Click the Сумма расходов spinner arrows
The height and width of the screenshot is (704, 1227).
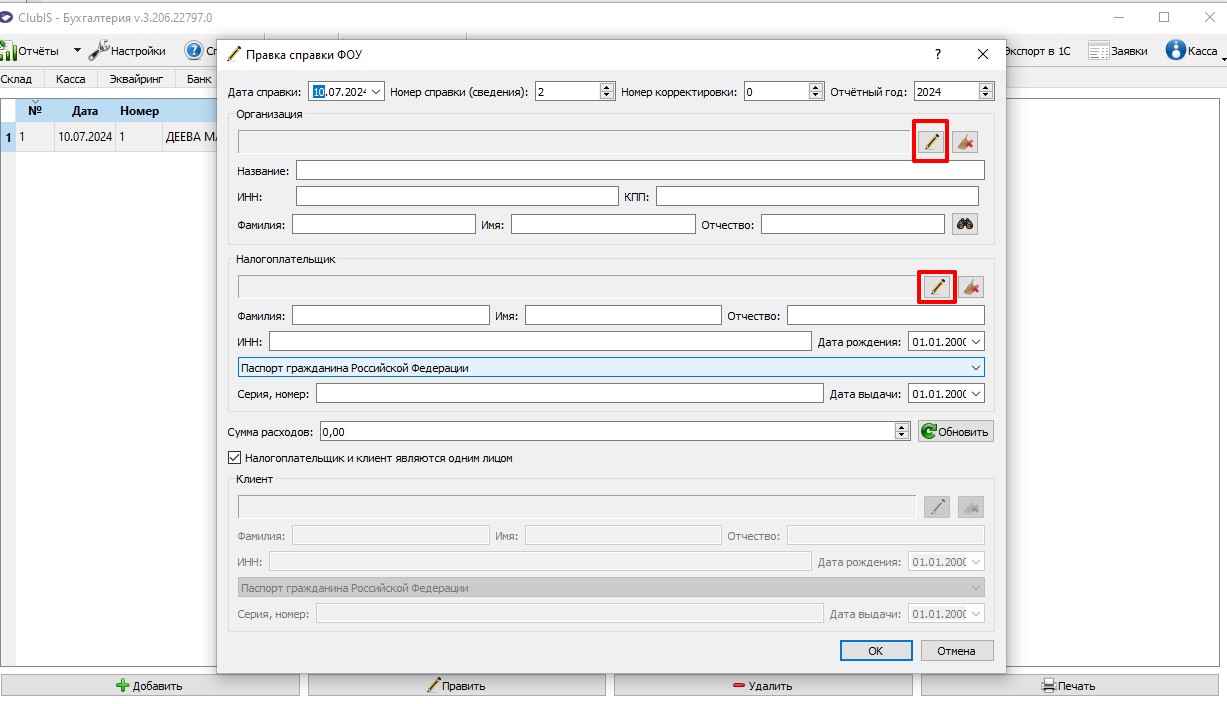[904, 432]
